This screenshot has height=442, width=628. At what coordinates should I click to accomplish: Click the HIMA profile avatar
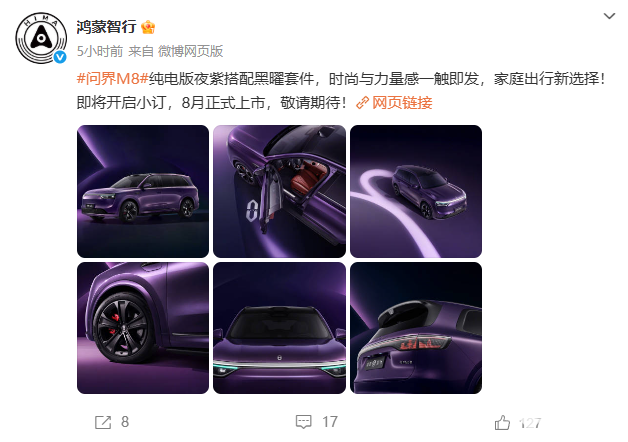pos(41,38)
